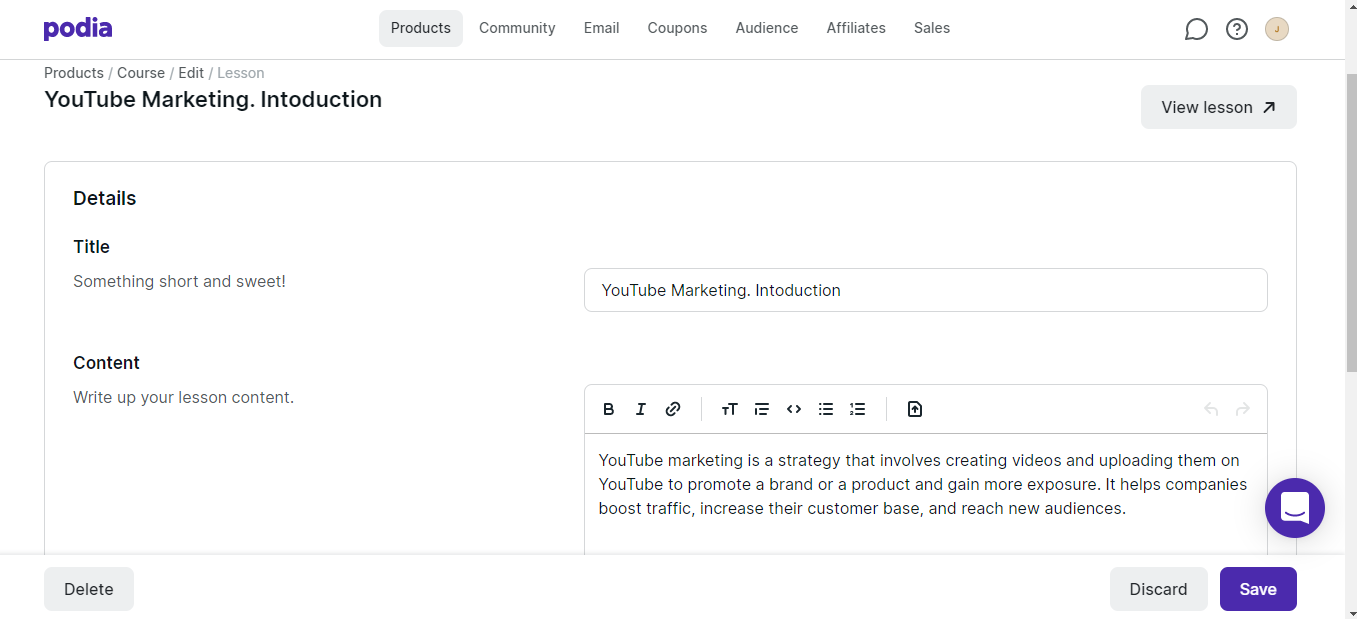
Task: Toggle bold formatting in the editor
Action: [x=608, y=409]
